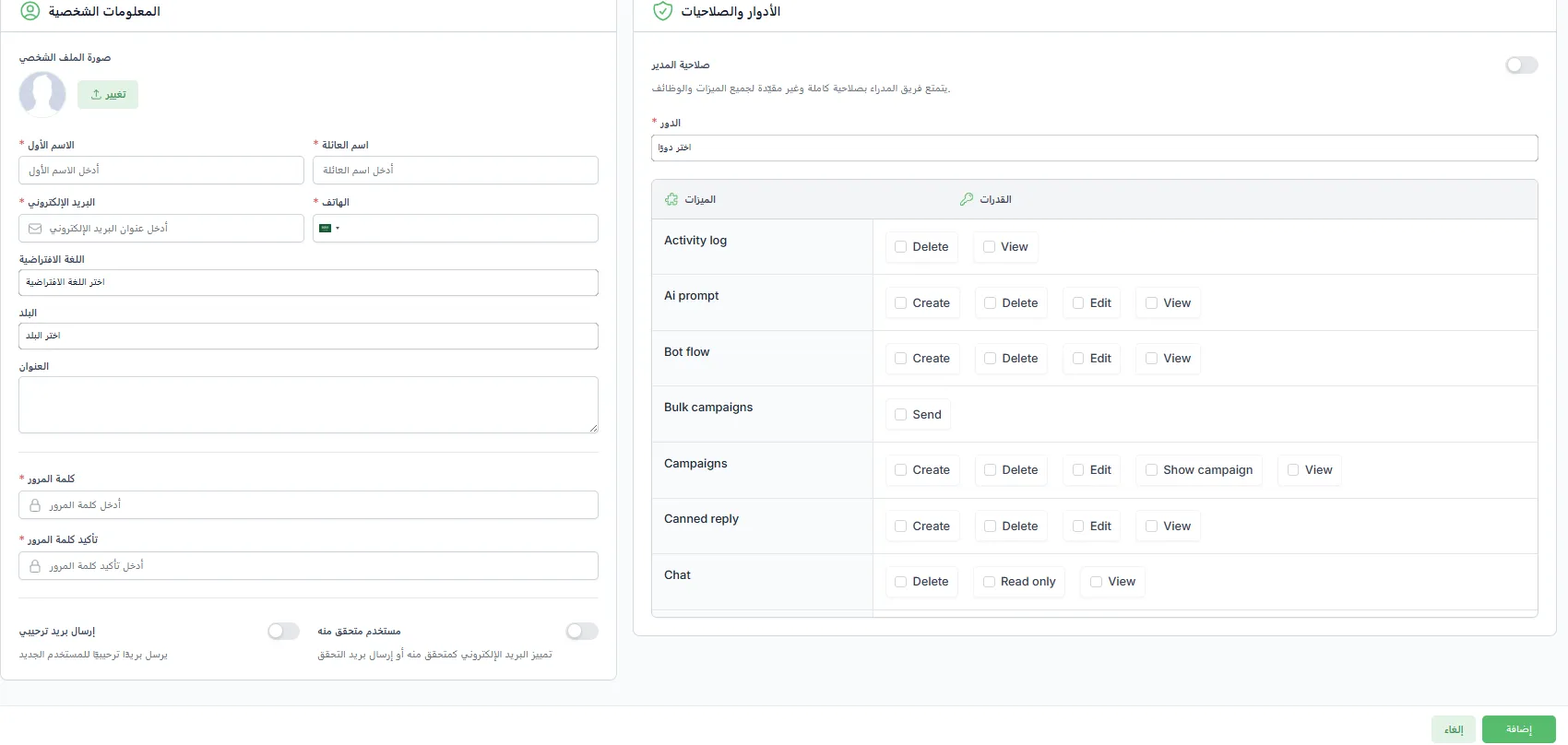Click the personal information user icon

coord(30,11)
